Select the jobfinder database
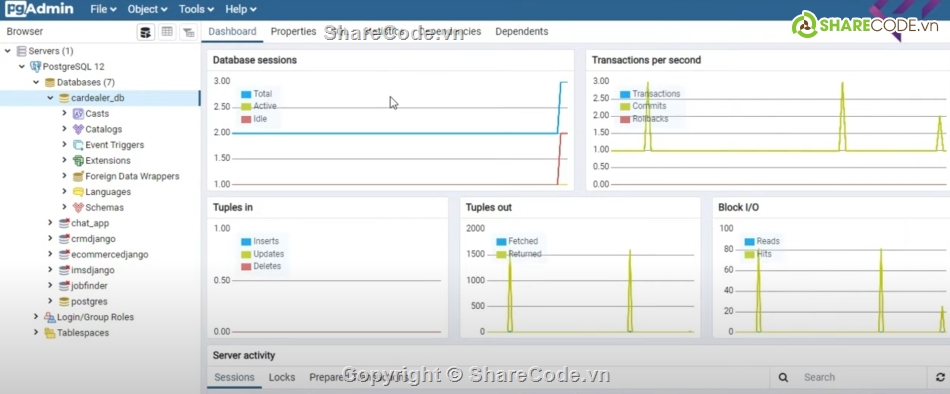This screenshot has height=394, width=950. (89, 285)
